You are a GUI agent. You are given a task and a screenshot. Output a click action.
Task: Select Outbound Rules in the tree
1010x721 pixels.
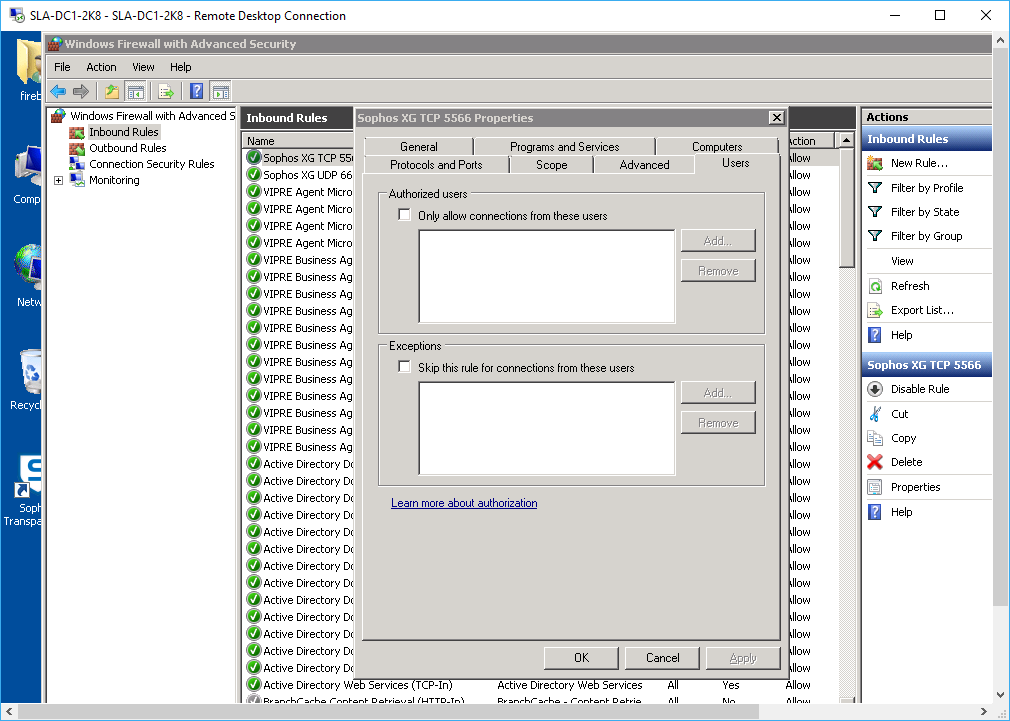pyautogui.click(x=128, y=148)
